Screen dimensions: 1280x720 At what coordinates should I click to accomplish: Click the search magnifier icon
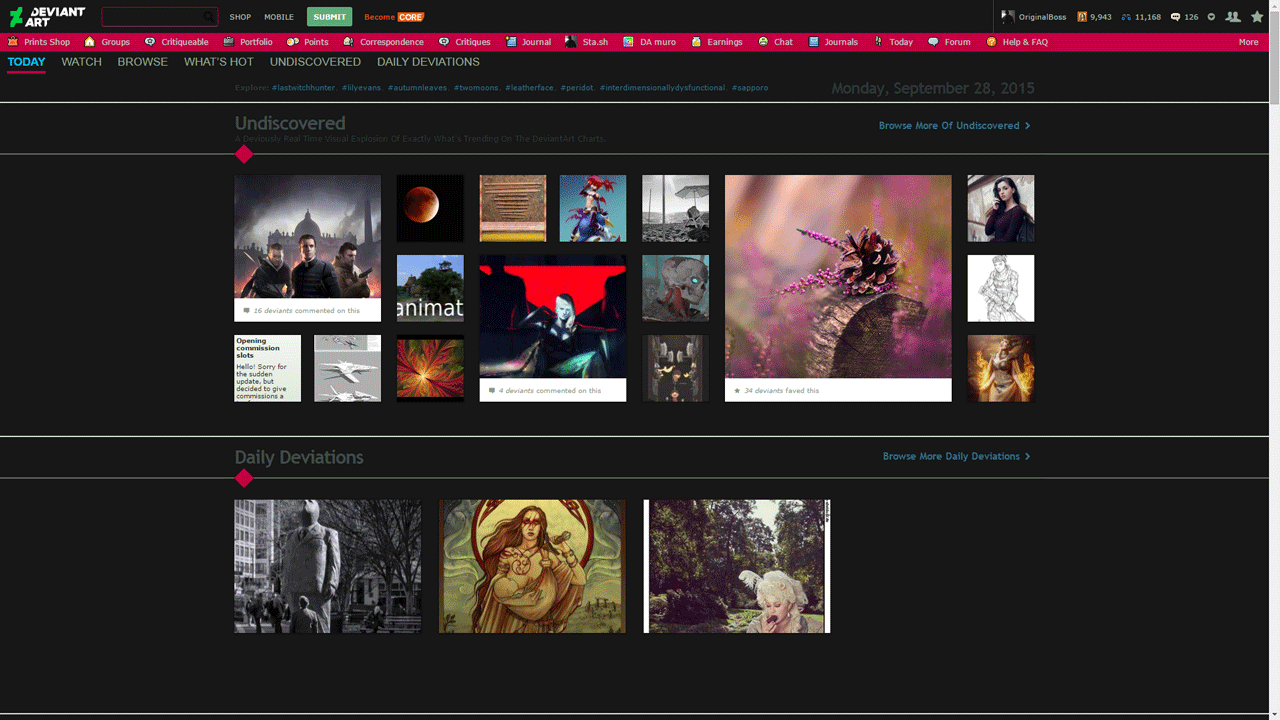(208, 17)
